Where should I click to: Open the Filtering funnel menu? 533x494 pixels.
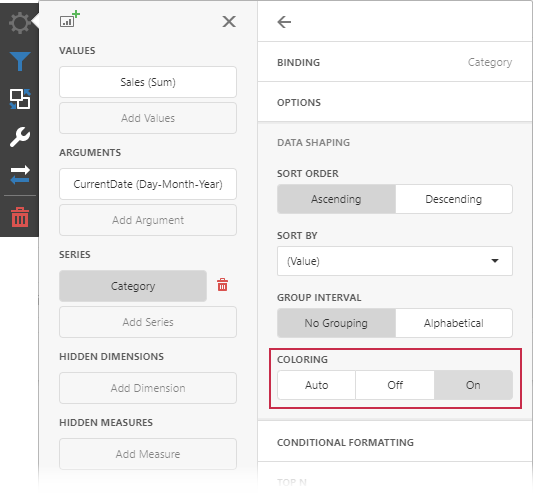click(20, 61)
